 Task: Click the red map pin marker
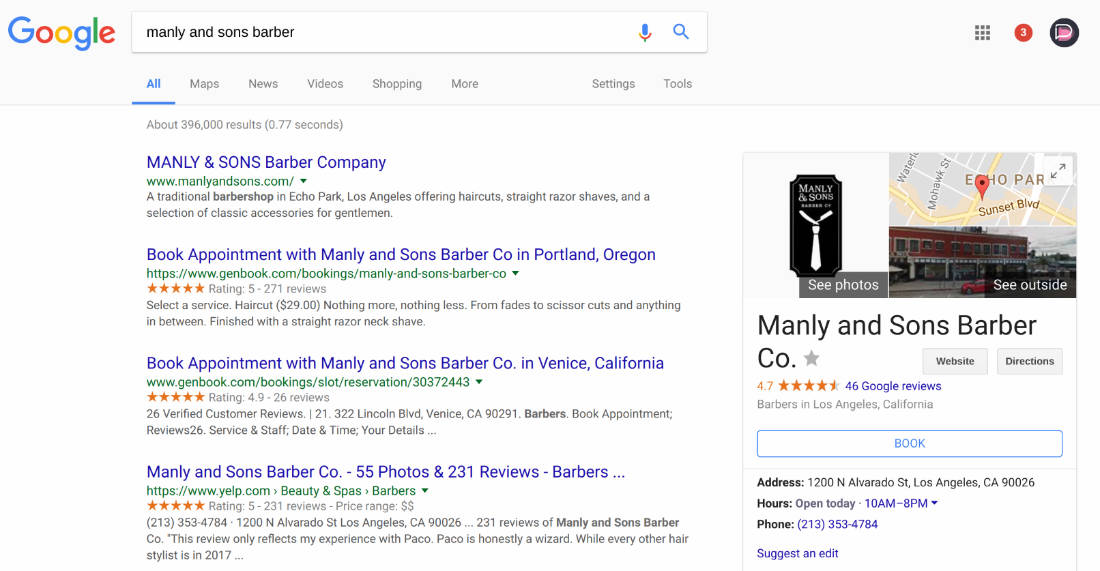coord(982,186)
